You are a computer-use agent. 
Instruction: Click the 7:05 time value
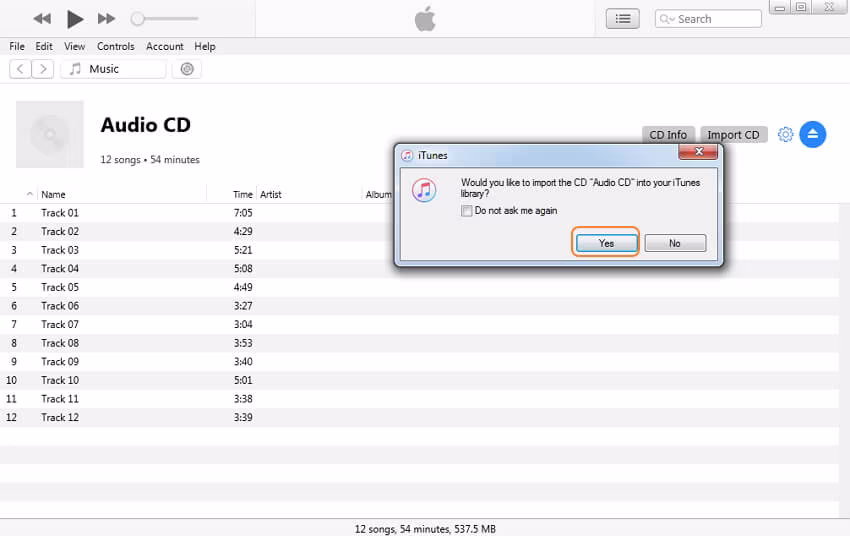243,213
